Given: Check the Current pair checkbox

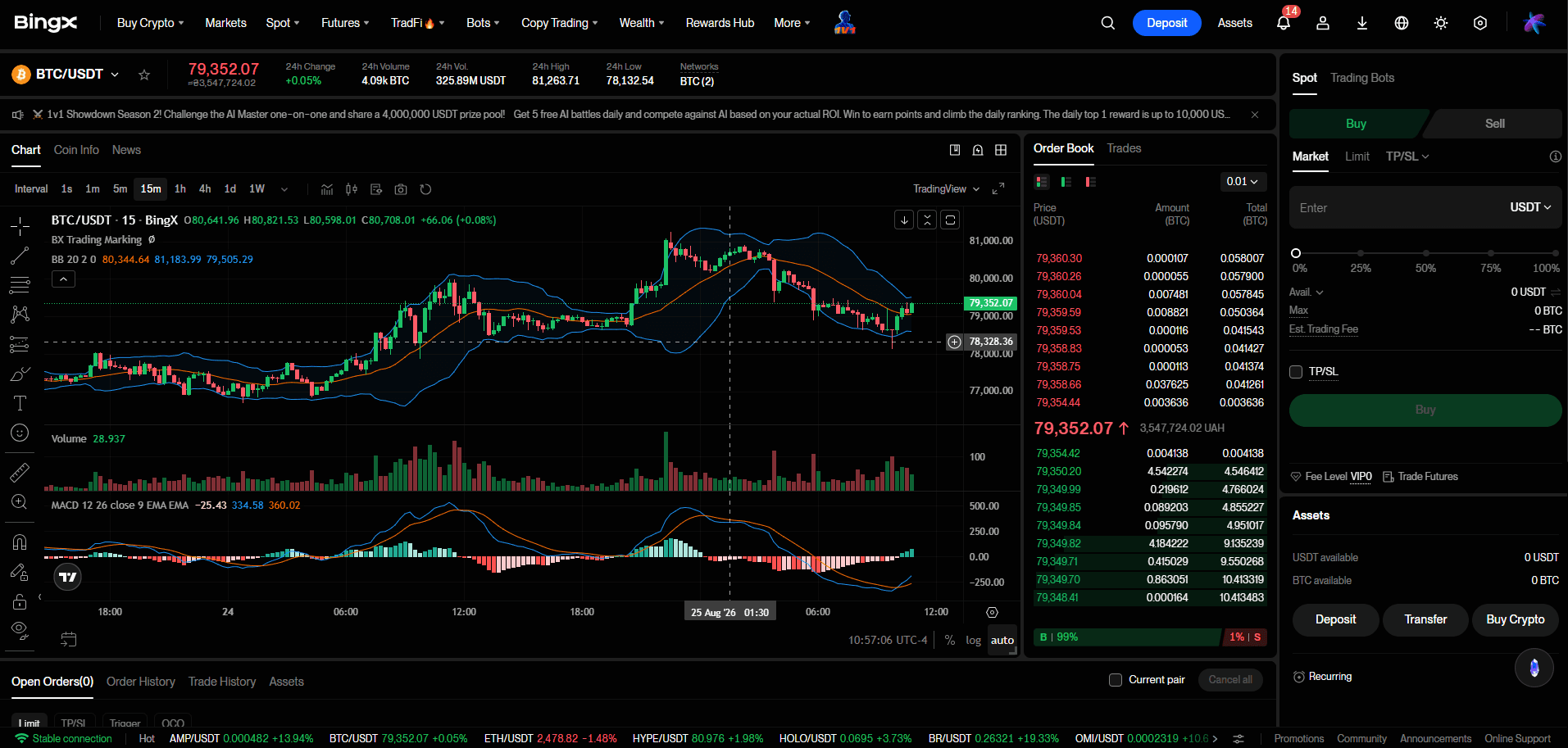Looking at the screenshot, I should coord(1116,680).
